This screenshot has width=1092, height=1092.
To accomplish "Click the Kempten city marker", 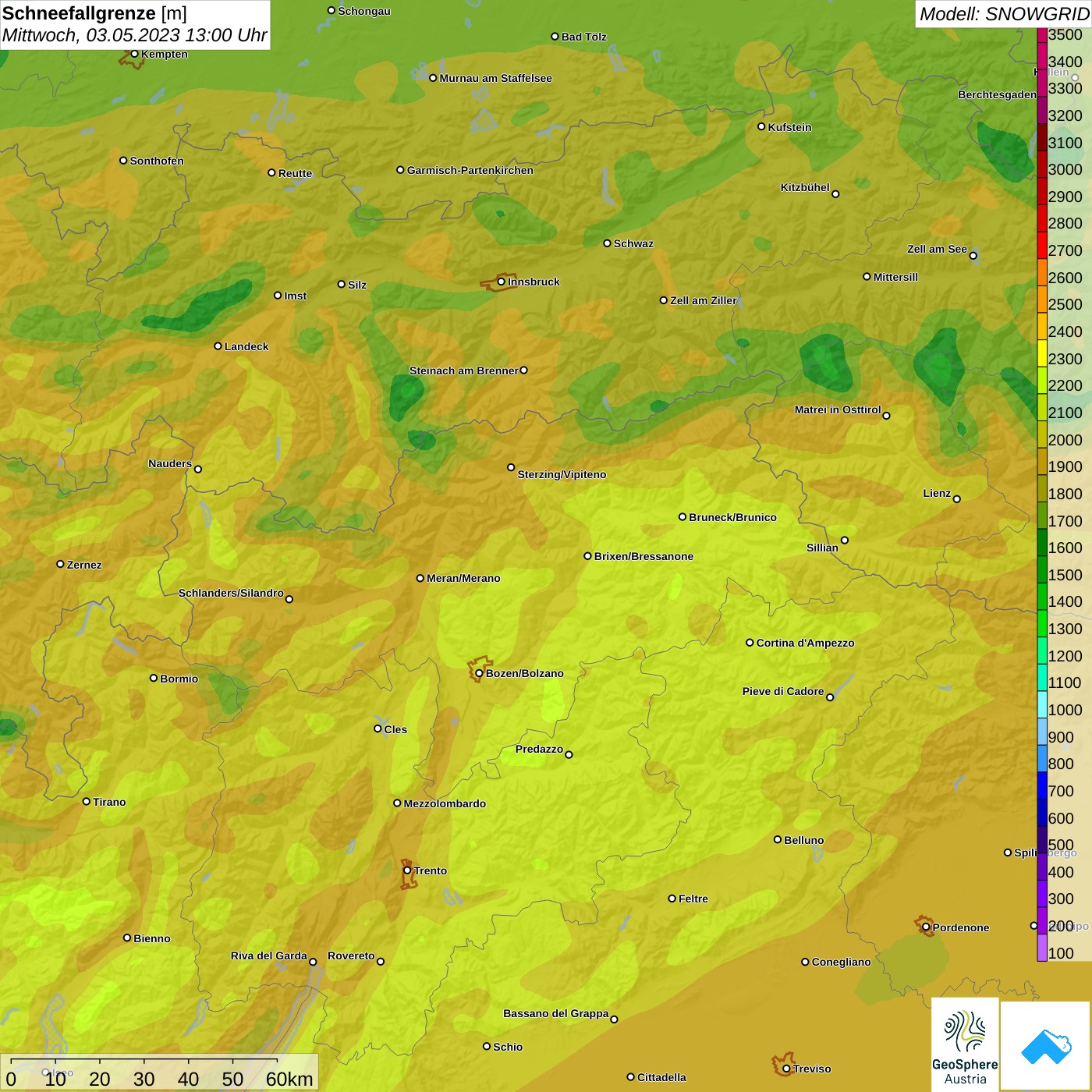I will (135, 54).
